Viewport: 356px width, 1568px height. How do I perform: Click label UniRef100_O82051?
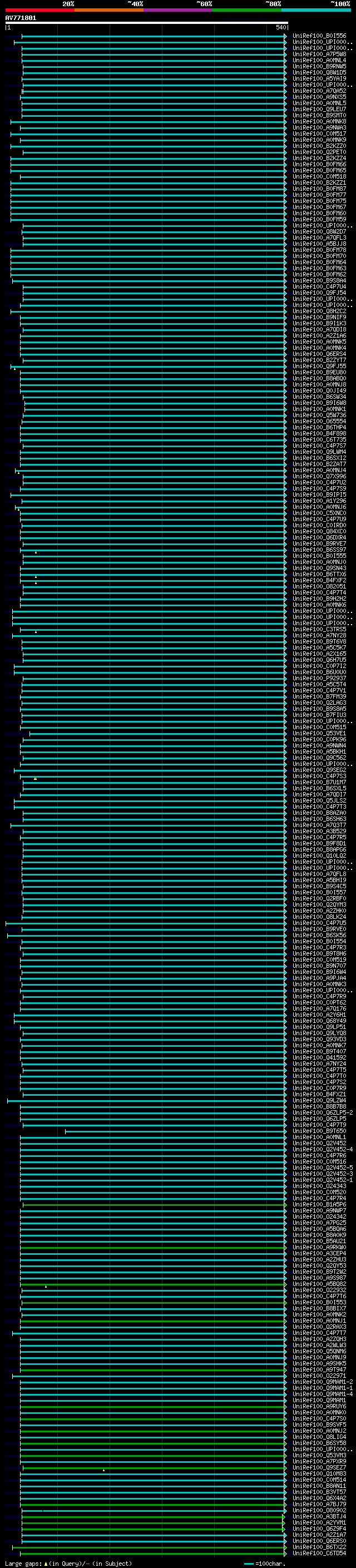click(319, 587)
